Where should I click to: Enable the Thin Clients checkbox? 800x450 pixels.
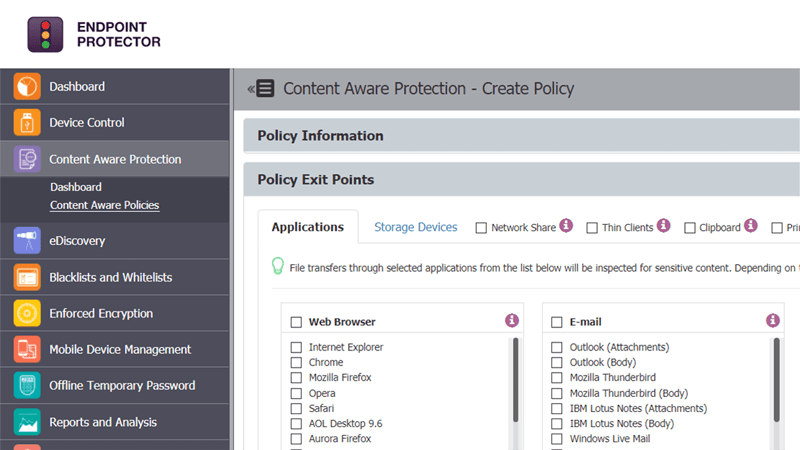tap(592, 228)
